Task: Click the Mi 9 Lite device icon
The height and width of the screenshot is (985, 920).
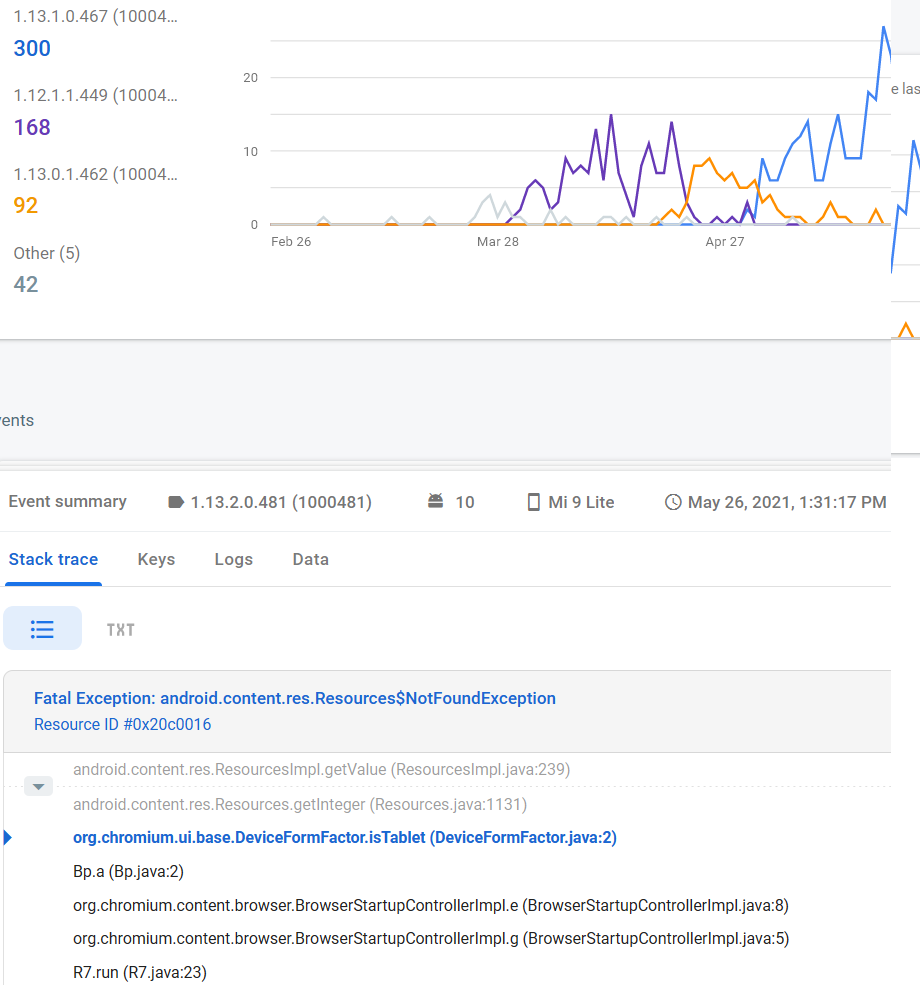Action: [x=534, y=502]
